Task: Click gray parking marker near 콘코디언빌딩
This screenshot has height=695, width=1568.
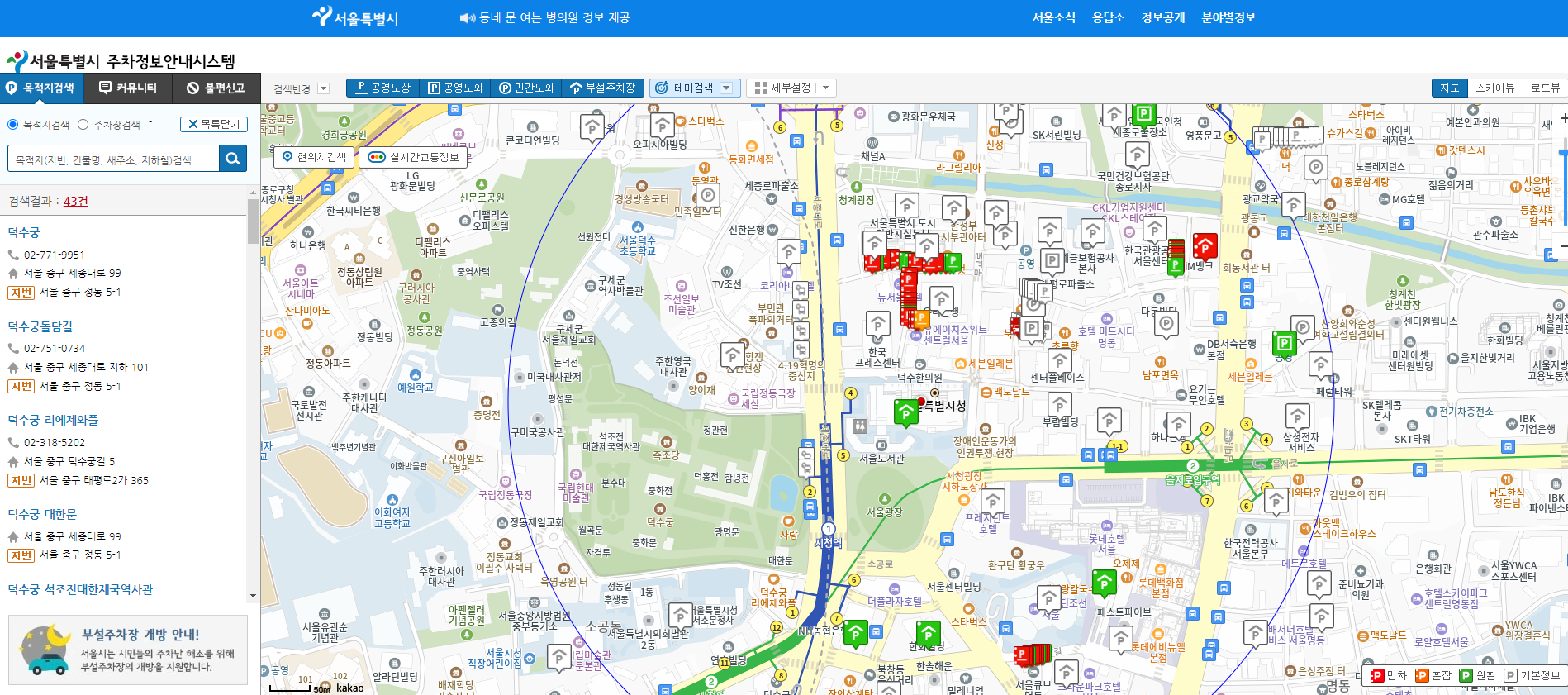Action: point(592,129)
